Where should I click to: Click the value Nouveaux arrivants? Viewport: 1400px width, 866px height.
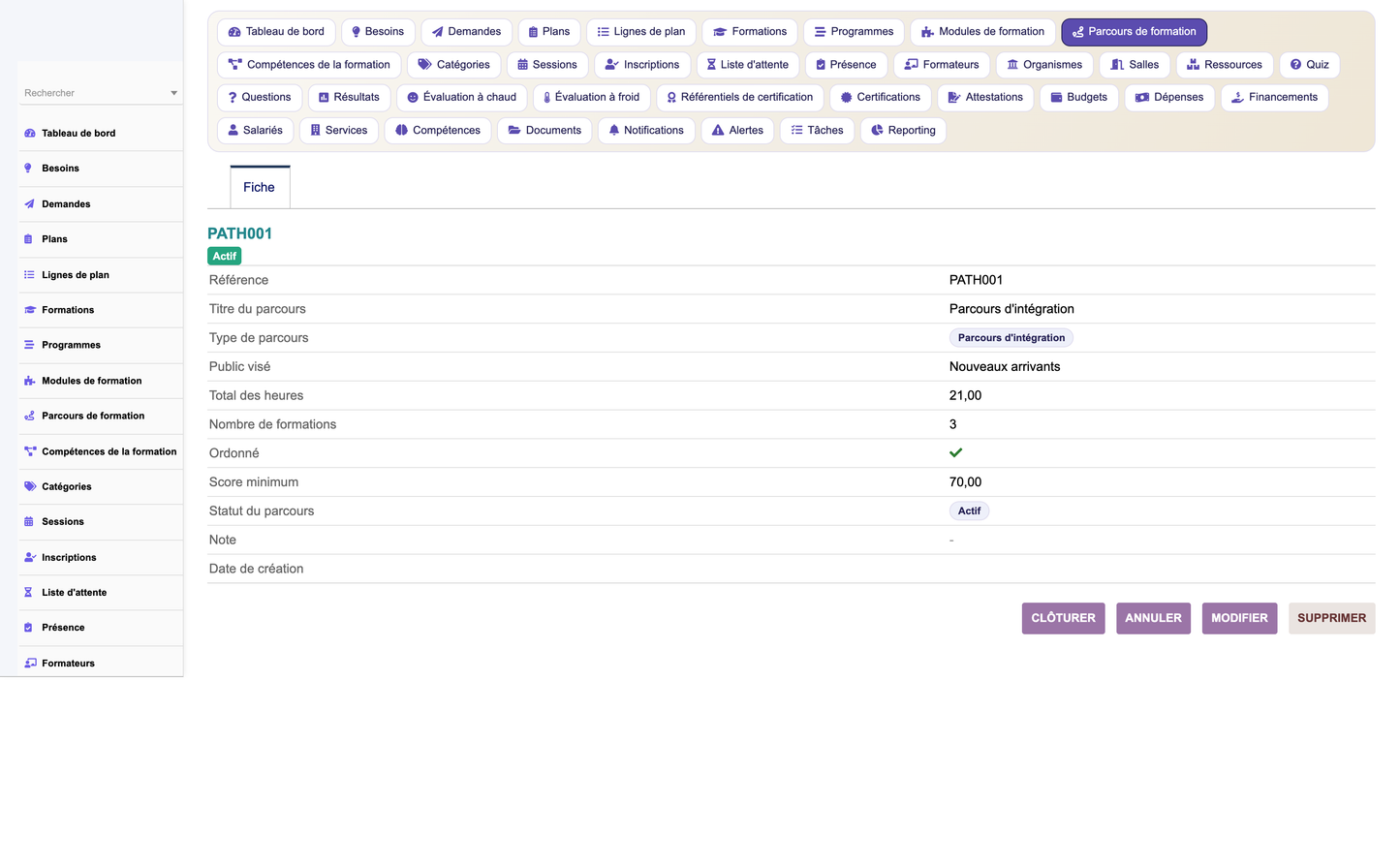pos(1005,366)
